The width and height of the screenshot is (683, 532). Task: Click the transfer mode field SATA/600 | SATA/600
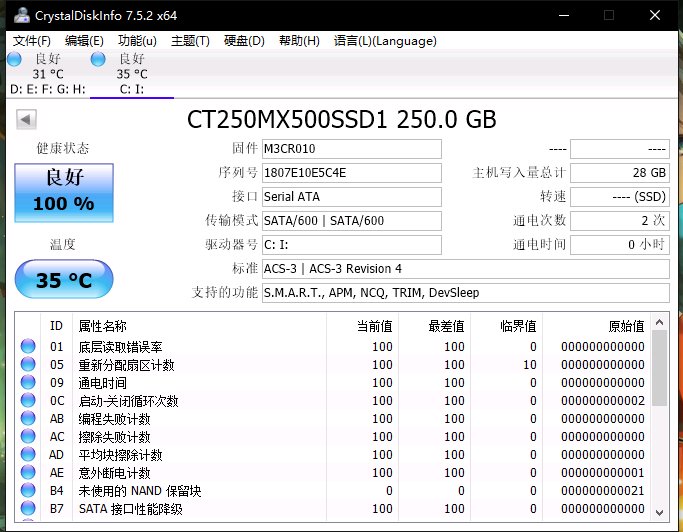click(352, 221)
